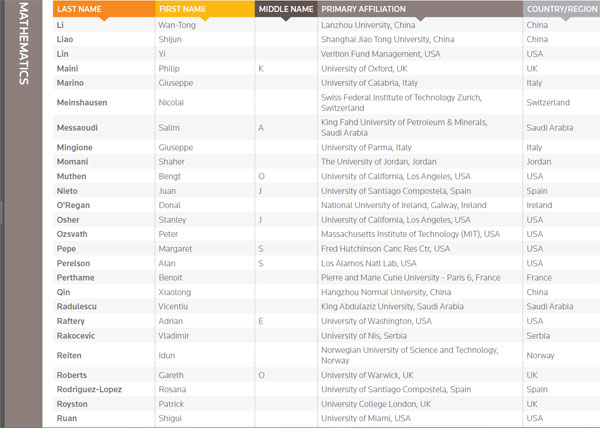Image resolution: width=600 pixels, height=428 pixels.
Task: Click affiliation 'National University of Ireland, Galway'
Action: pos(389,205)
